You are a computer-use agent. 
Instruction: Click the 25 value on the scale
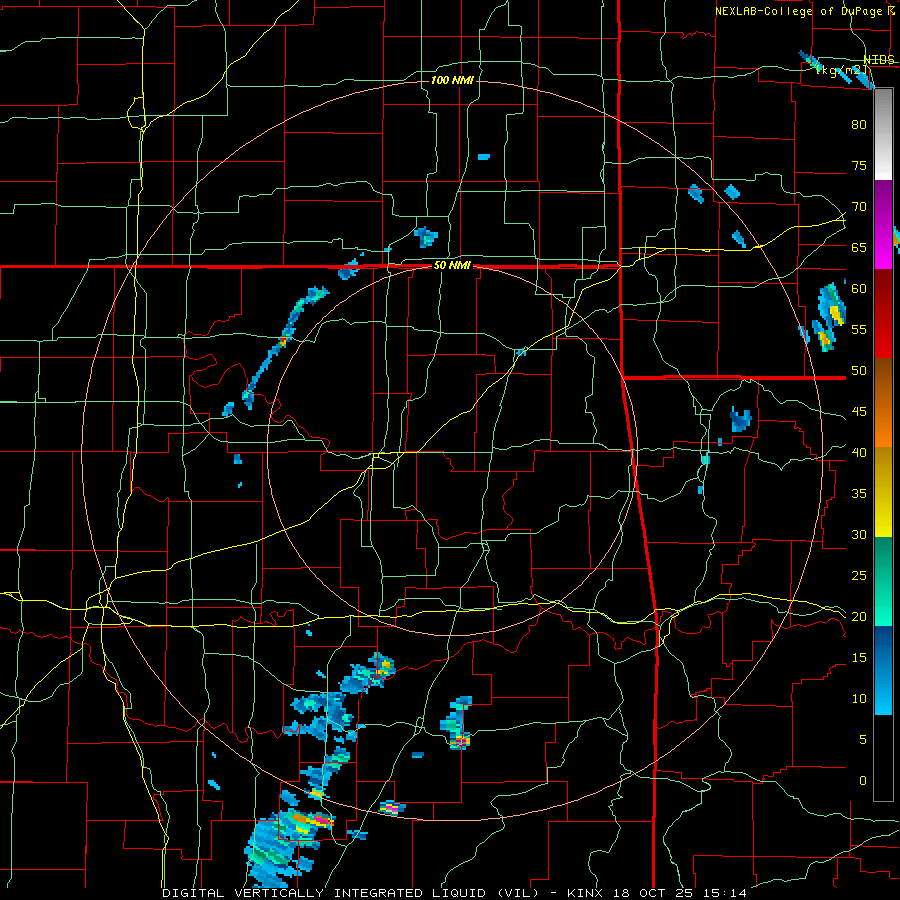[859, 576]
